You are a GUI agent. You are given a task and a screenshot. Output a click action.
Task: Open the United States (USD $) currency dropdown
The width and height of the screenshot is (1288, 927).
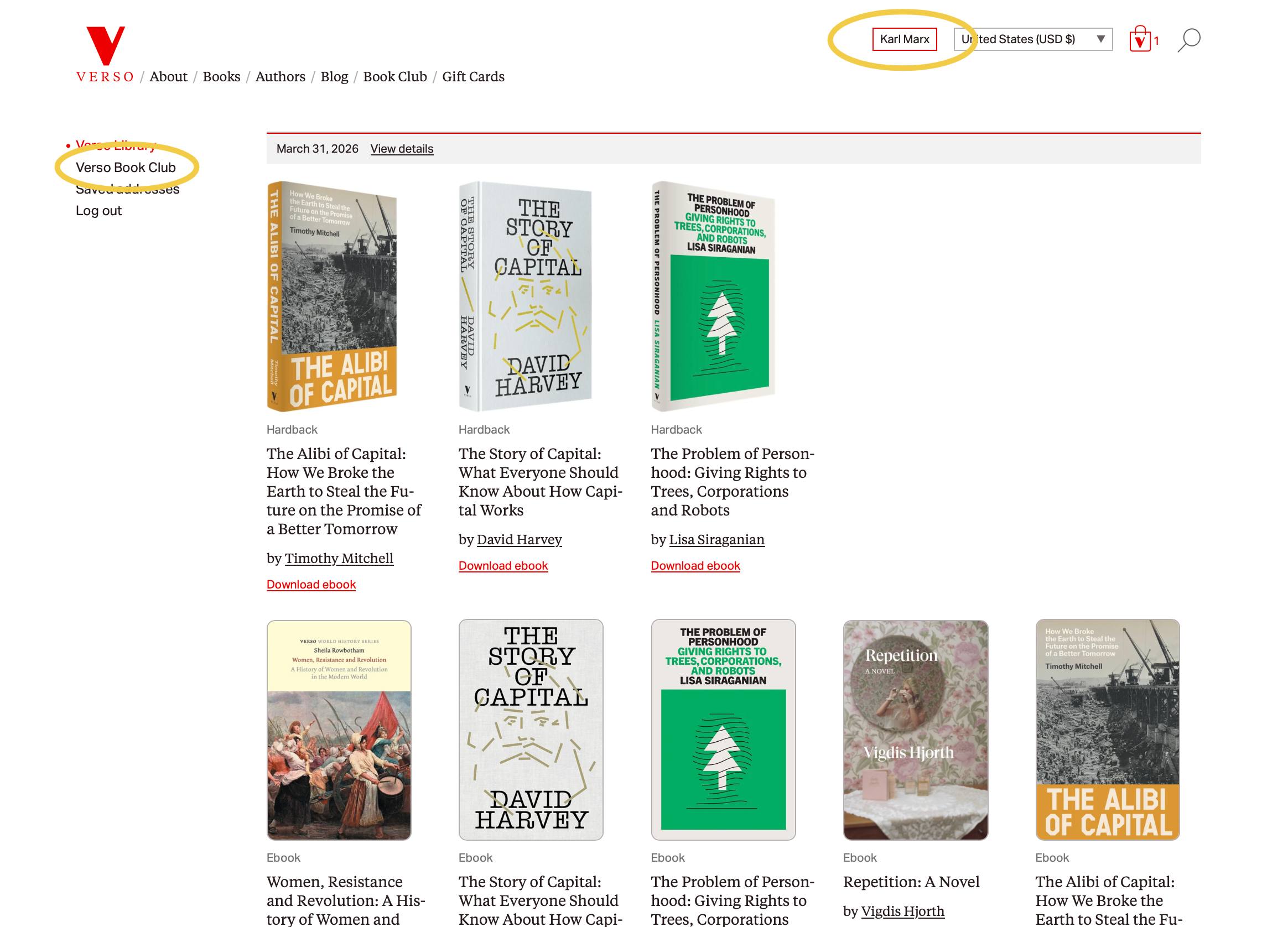coord(1032,39)
